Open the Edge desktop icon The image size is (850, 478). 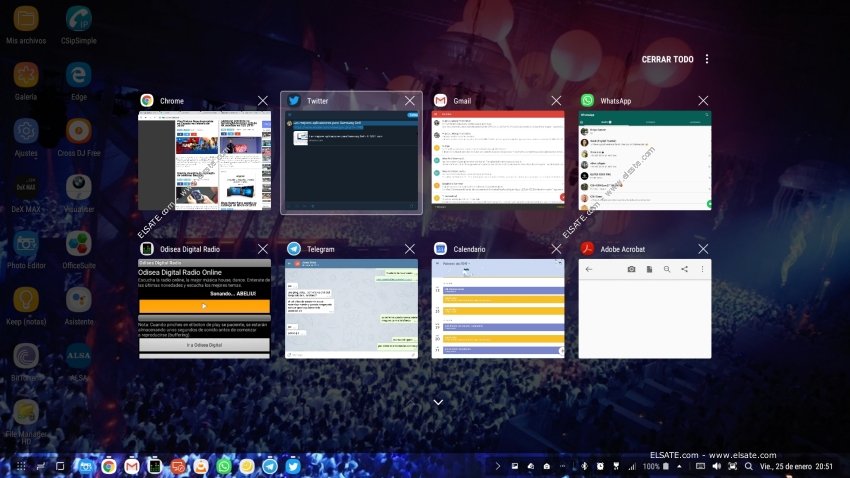[x=79, y=81]
